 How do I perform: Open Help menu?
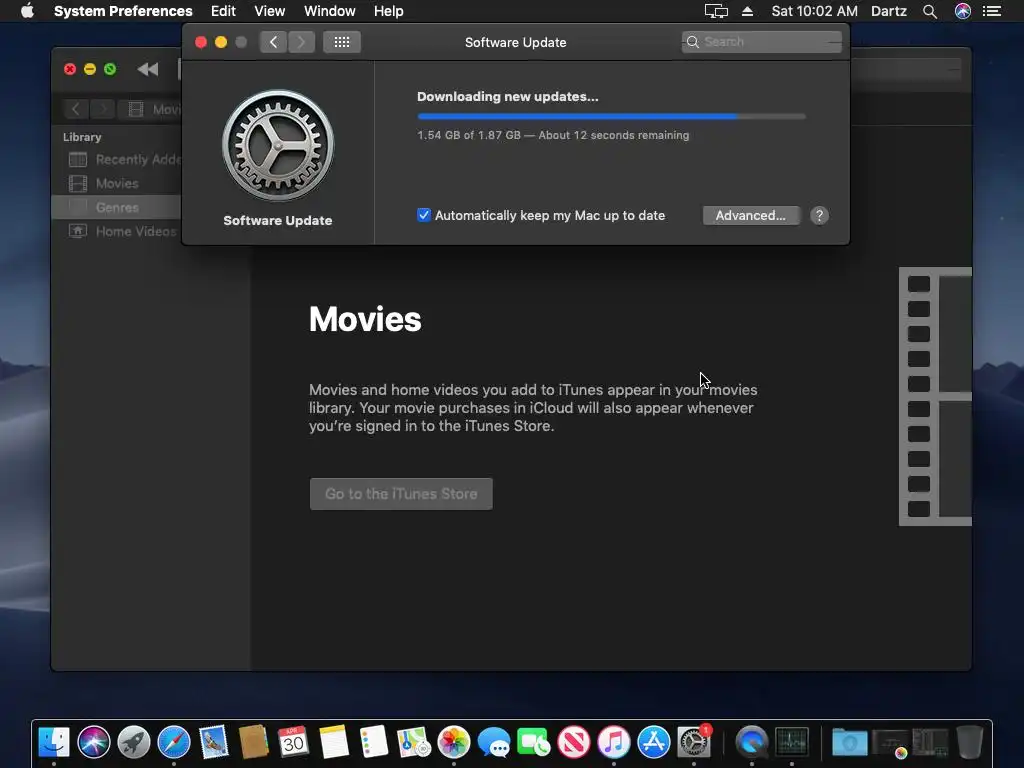[389, 11]
